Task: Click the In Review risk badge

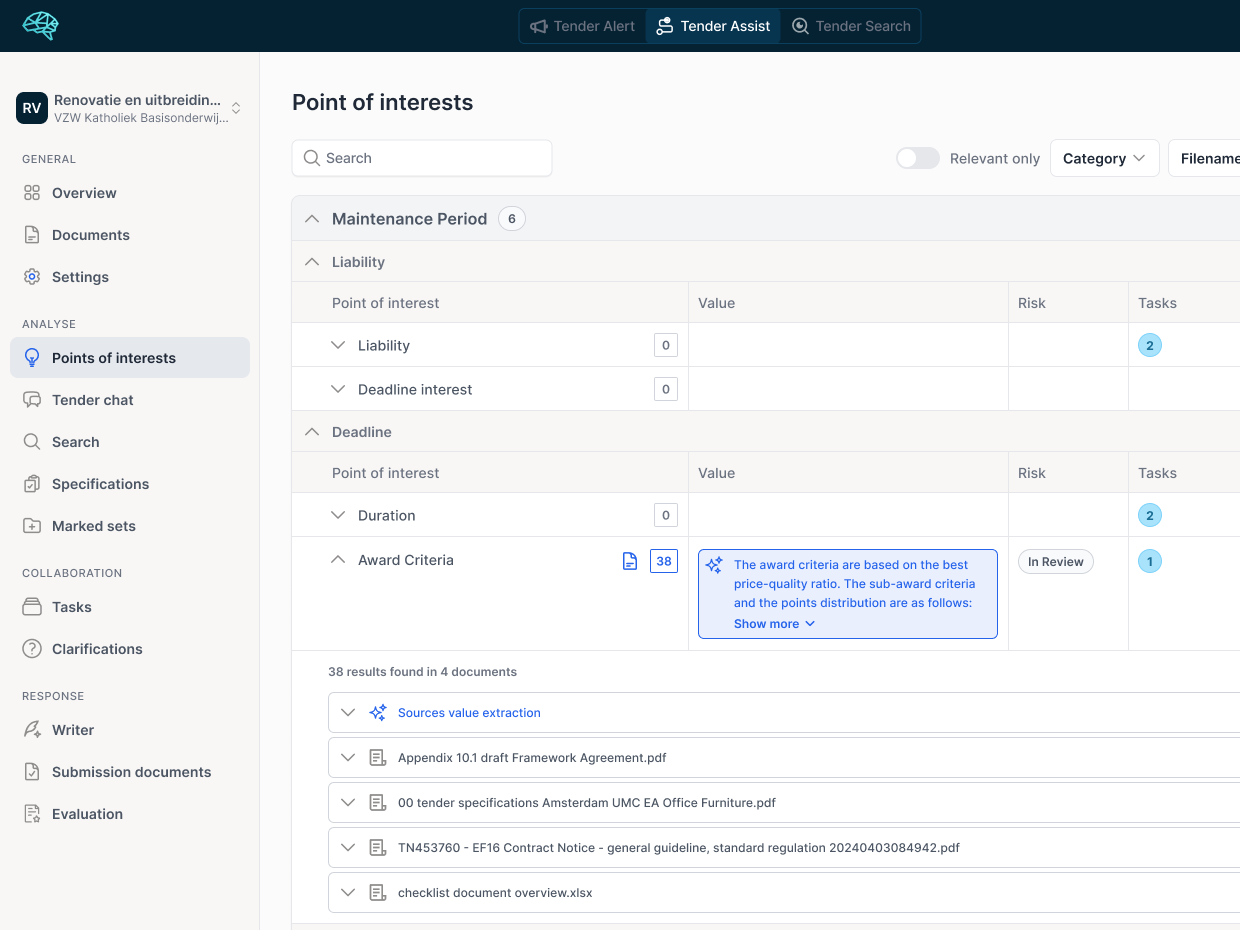Action: 1055,562
